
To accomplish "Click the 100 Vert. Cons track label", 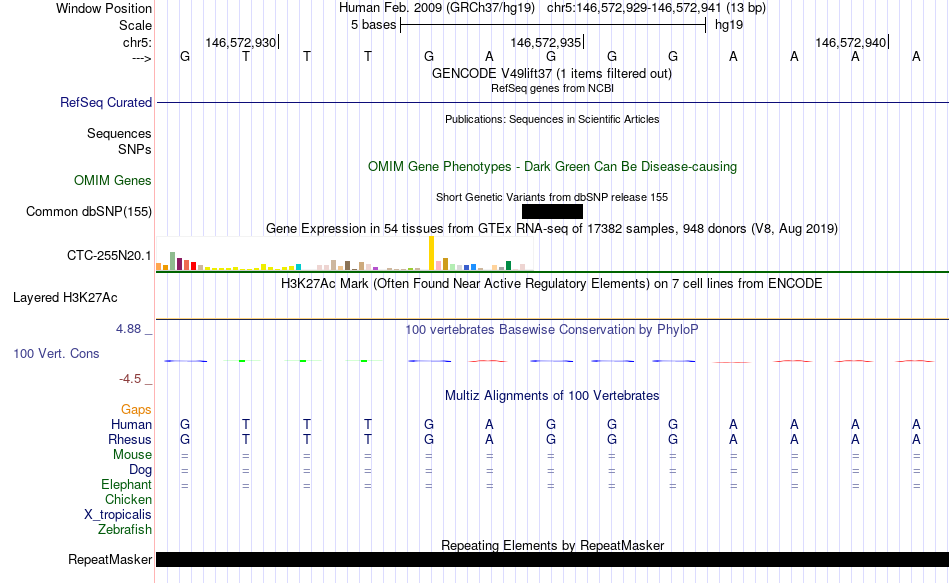I will coord(56,353).
